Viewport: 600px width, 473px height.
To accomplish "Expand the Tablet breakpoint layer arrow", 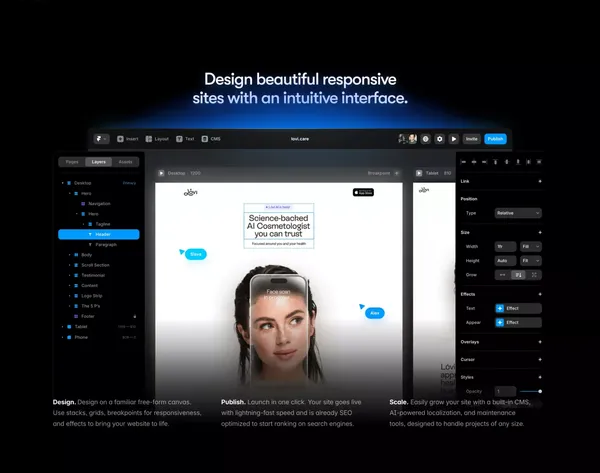I will [63, 327].
